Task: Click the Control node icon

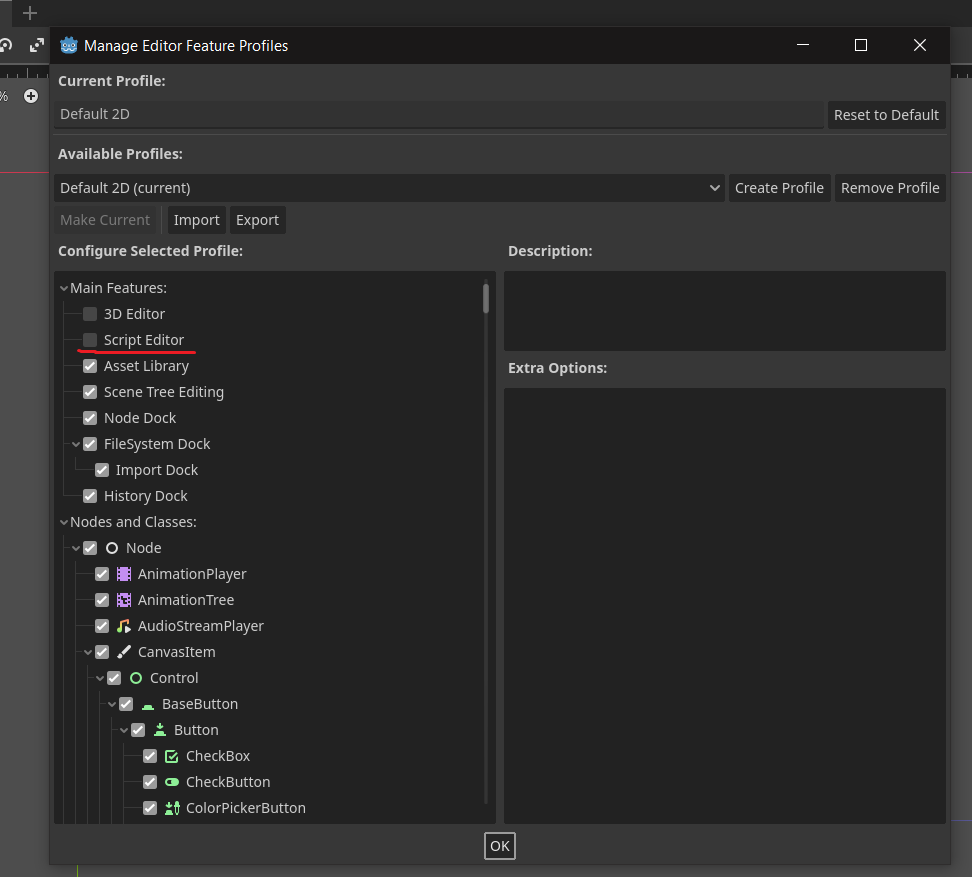Action: (x=137, y=677)
